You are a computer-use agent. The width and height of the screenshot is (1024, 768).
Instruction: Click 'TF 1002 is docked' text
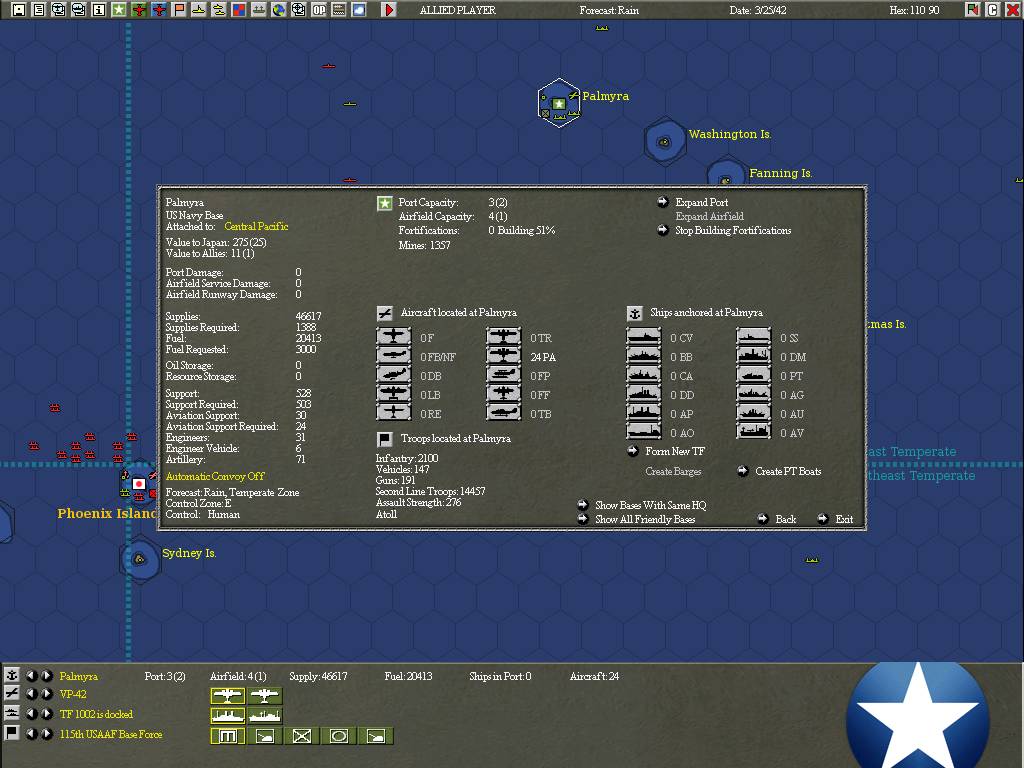click(x=96, y=714)
